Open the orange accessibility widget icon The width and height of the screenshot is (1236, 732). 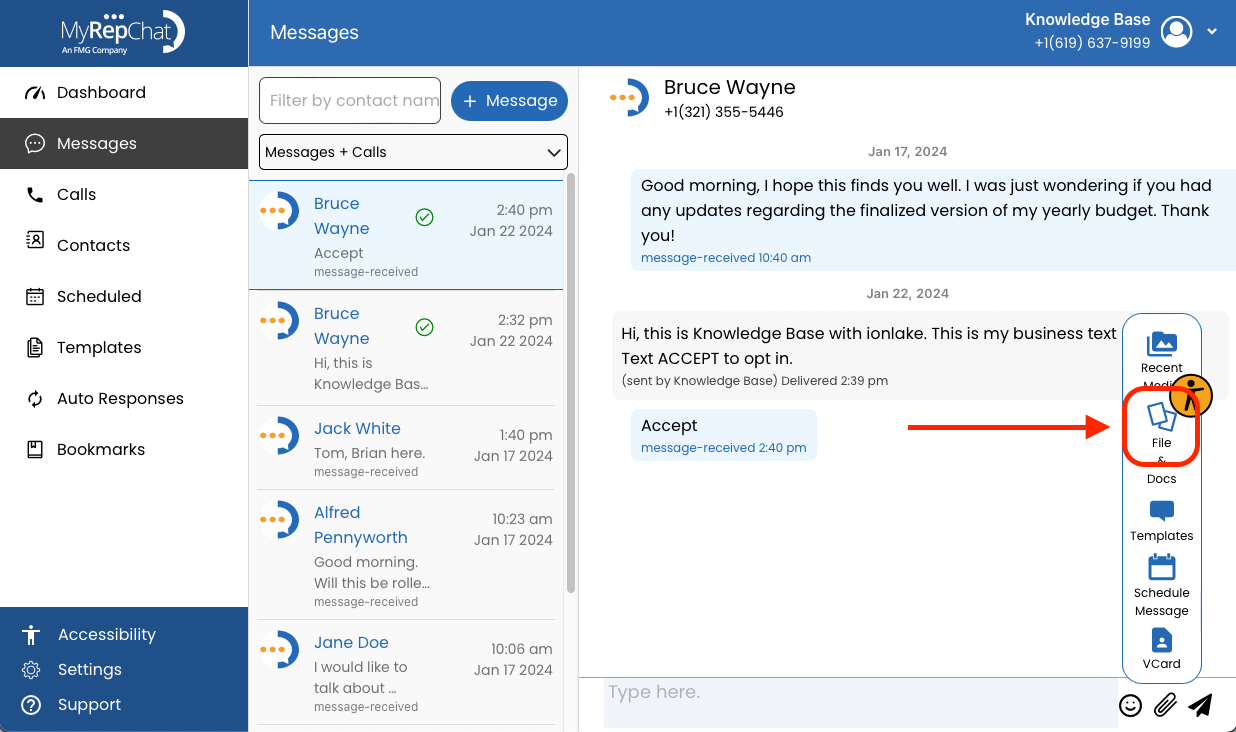coord(1191,395)
